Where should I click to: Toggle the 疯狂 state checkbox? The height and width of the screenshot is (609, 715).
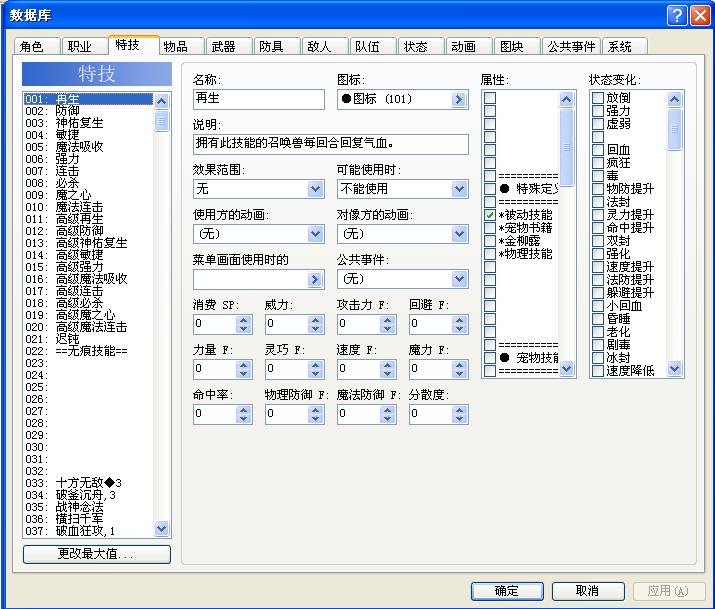coord(598,163)
